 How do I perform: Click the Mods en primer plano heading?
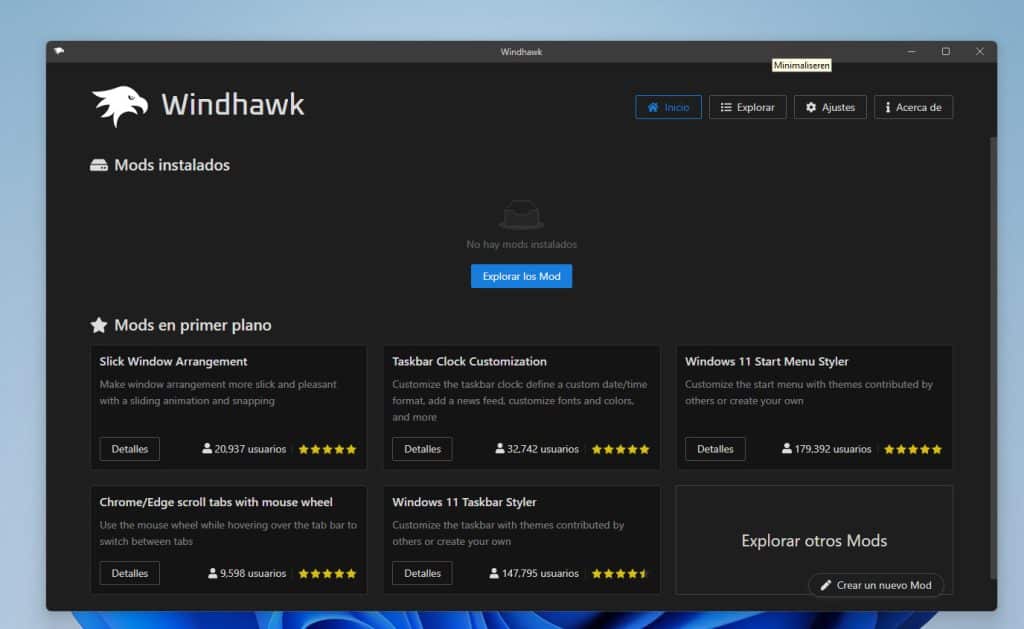193,325
